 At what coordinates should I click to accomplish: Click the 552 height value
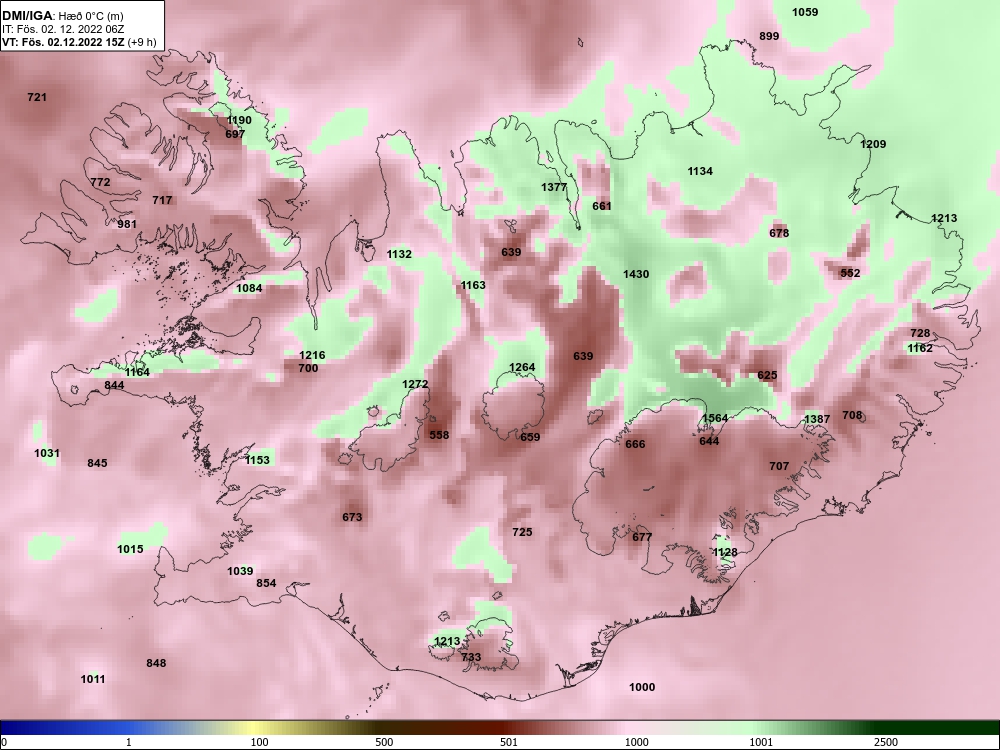(x=850, y=274)
